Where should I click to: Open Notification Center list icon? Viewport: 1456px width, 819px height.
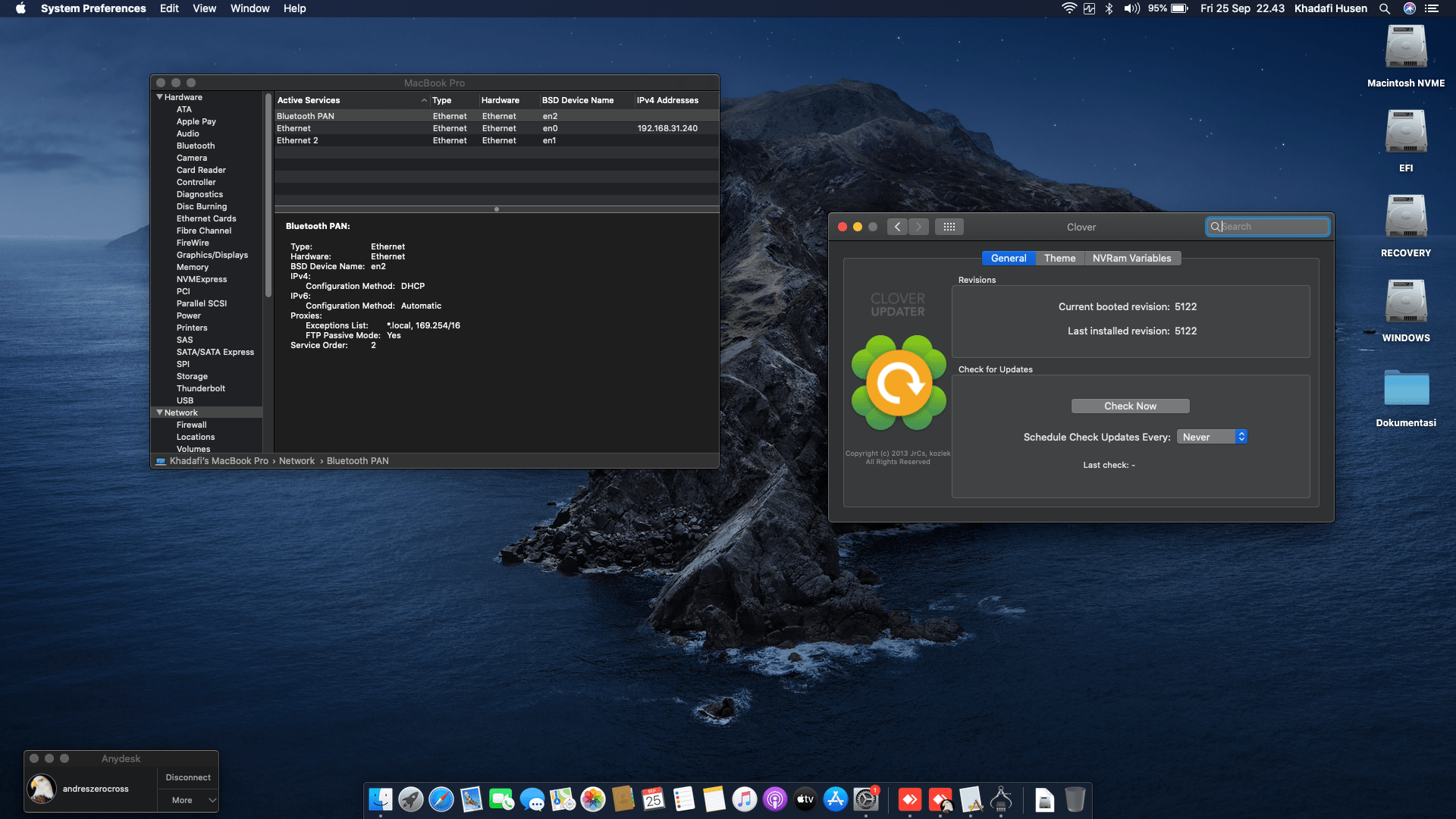(x=1432, y=8)
